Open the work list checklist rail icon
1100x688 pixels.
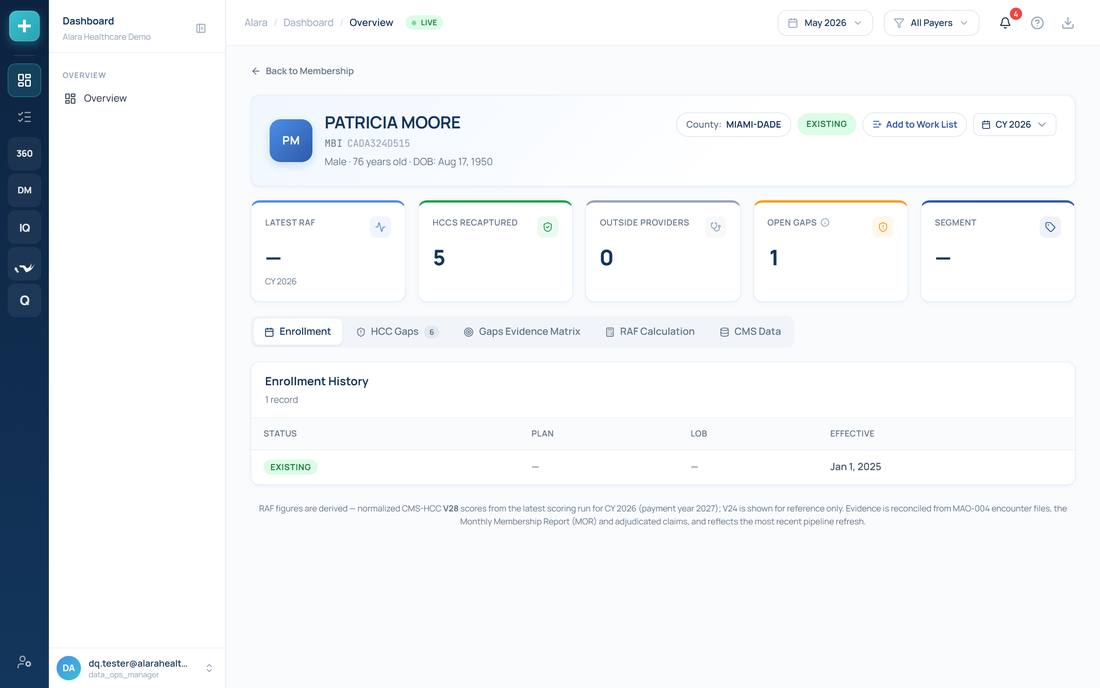point(24,117)
